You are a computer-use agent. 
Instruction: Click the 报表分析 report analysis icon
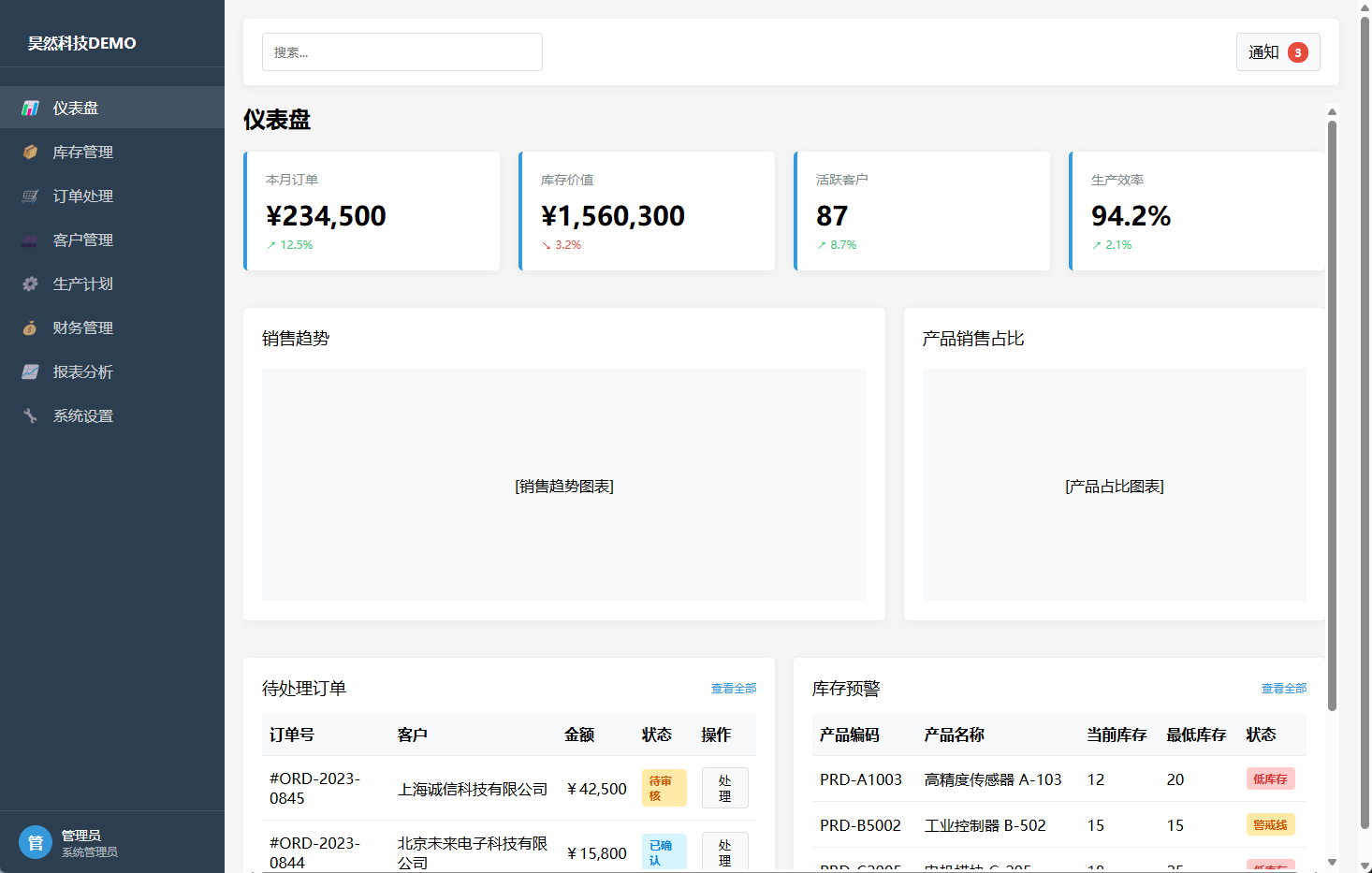[31, 371]
